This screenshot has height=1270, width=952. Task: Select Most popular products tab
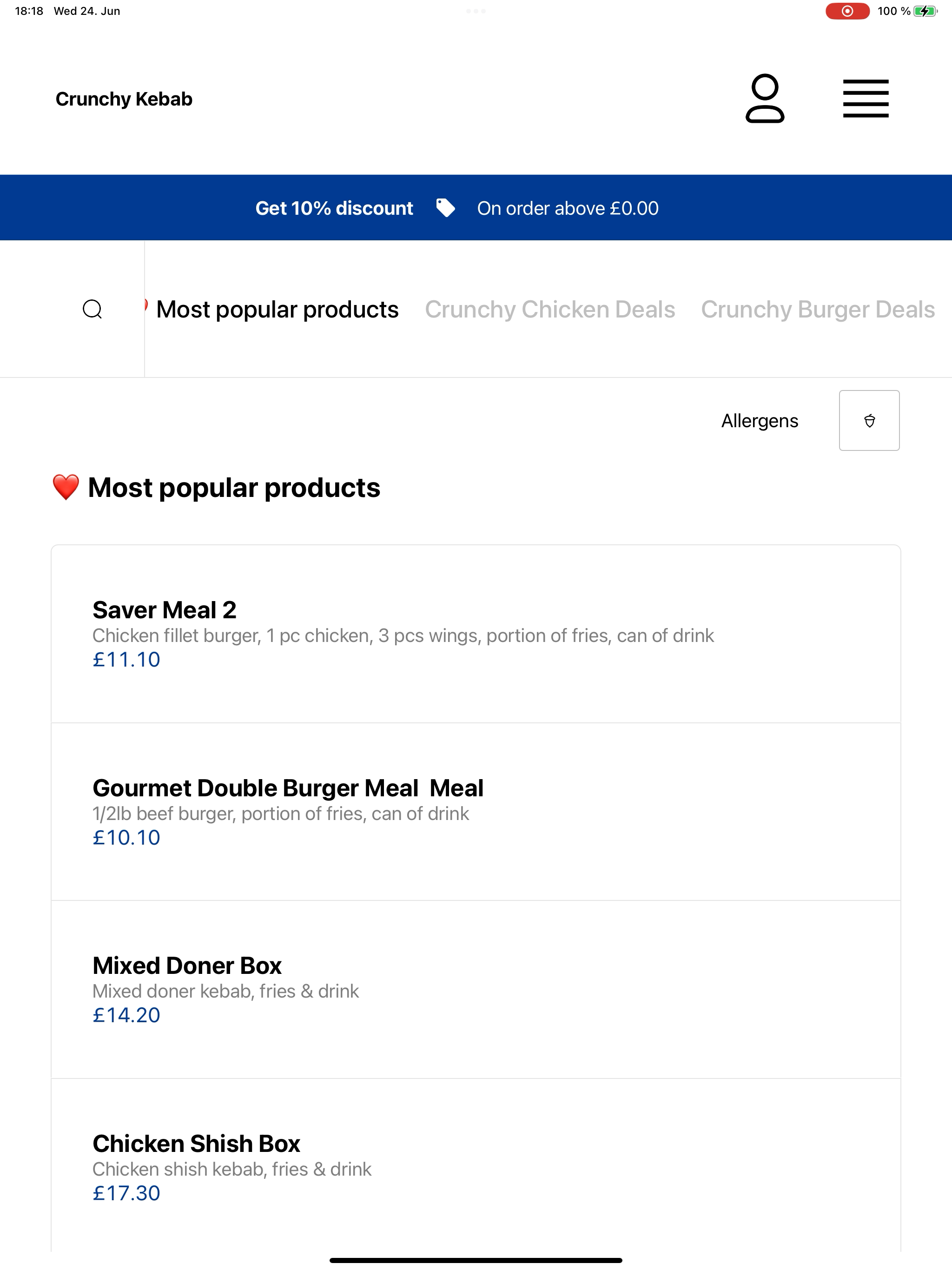278,310
